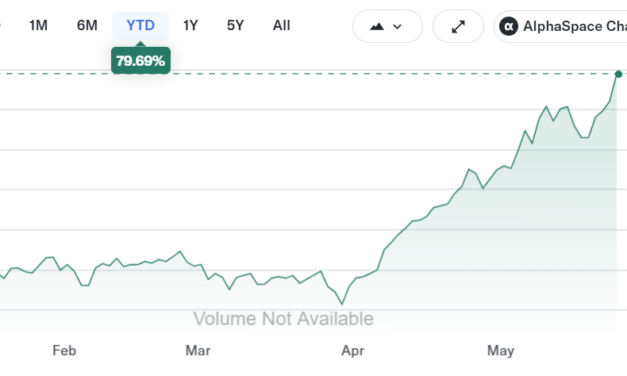Click the May axis label
Image resolution: width=627 pixels, height=376 pixels.
click(501, 351)
